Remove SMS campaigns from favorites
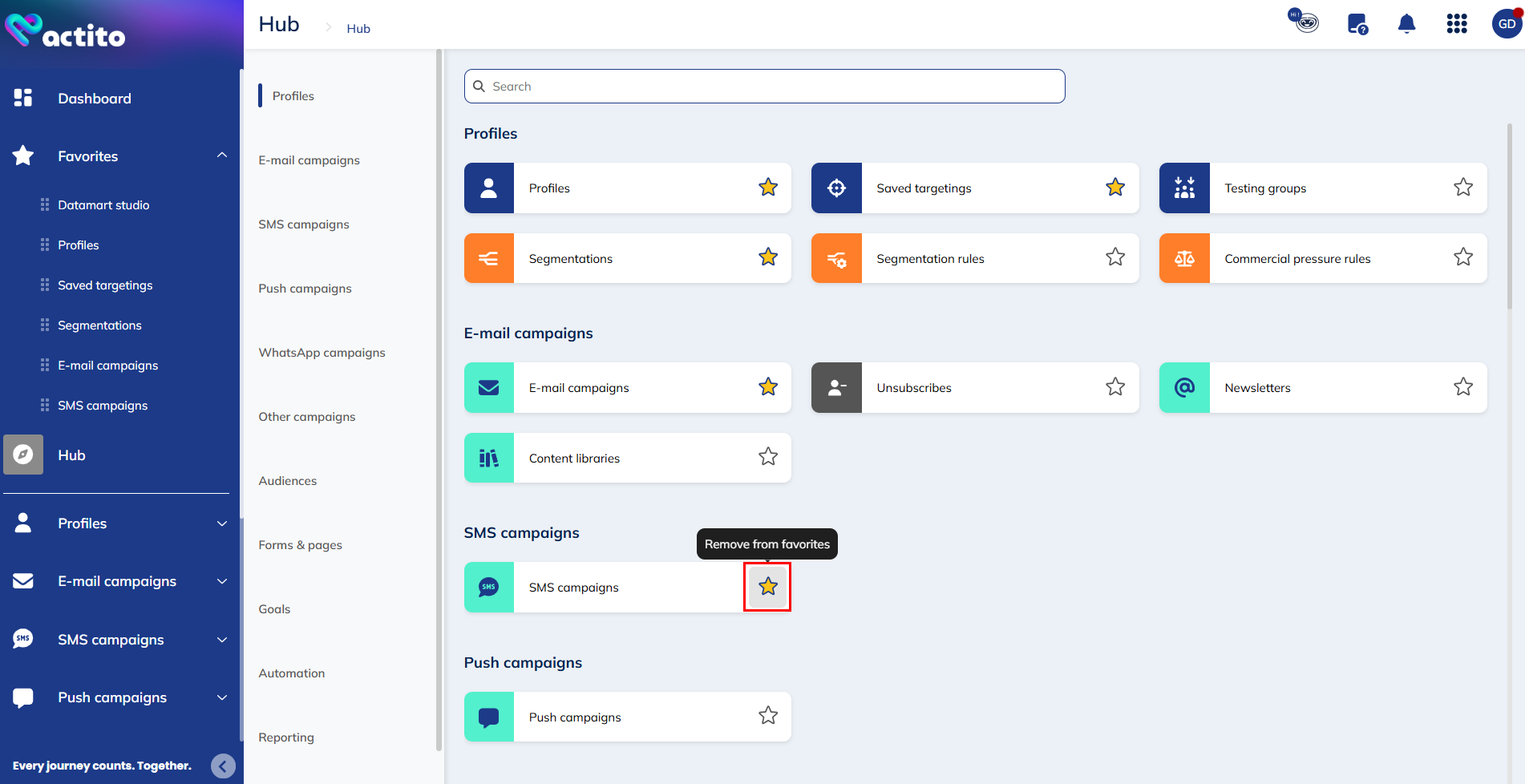 tap(767, 587)
